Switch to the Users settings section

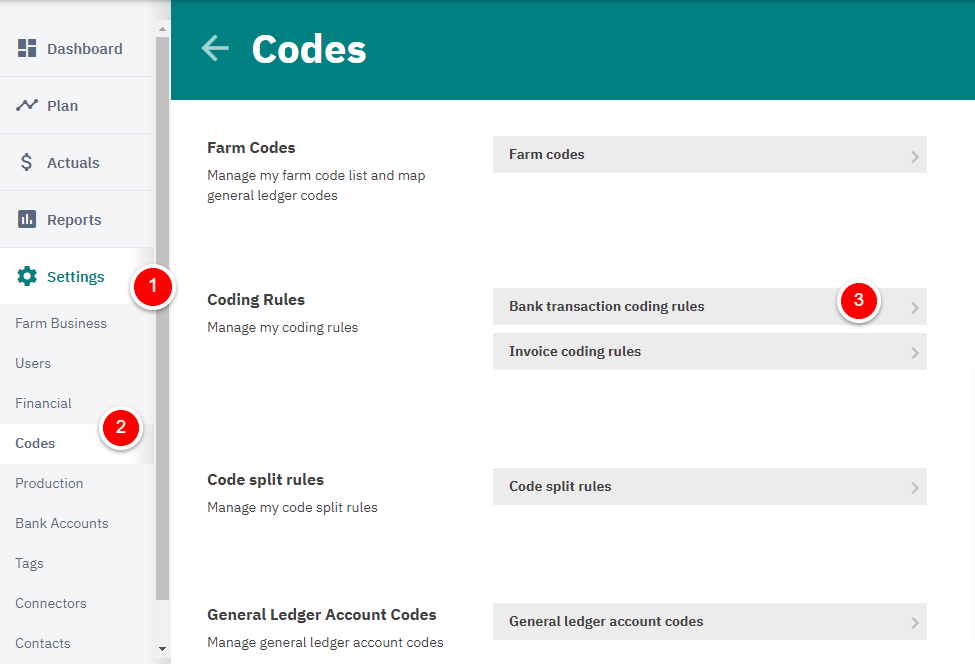(31, 363)
